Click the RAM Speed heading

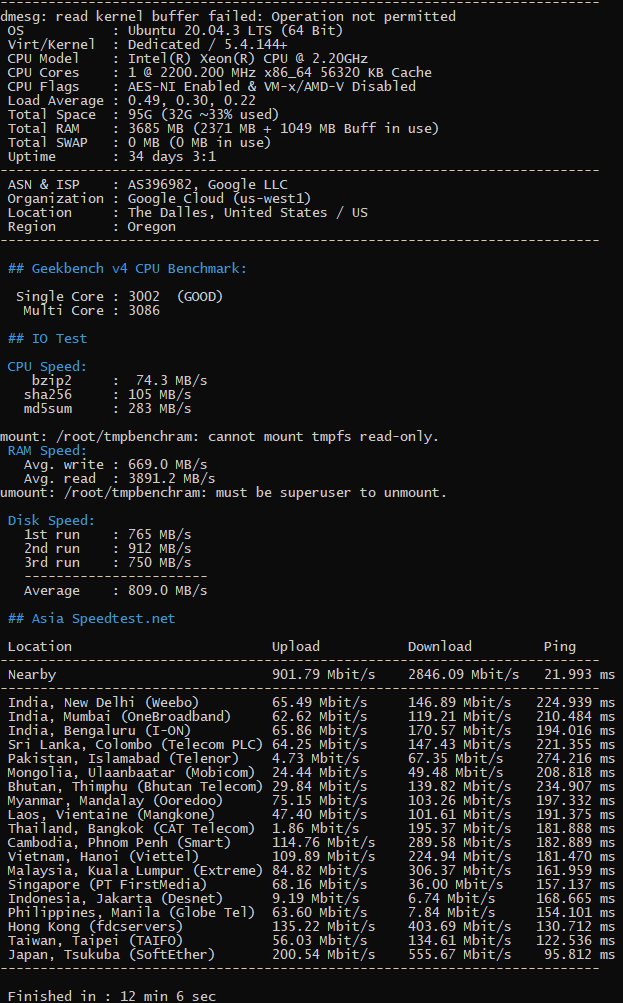47,452
